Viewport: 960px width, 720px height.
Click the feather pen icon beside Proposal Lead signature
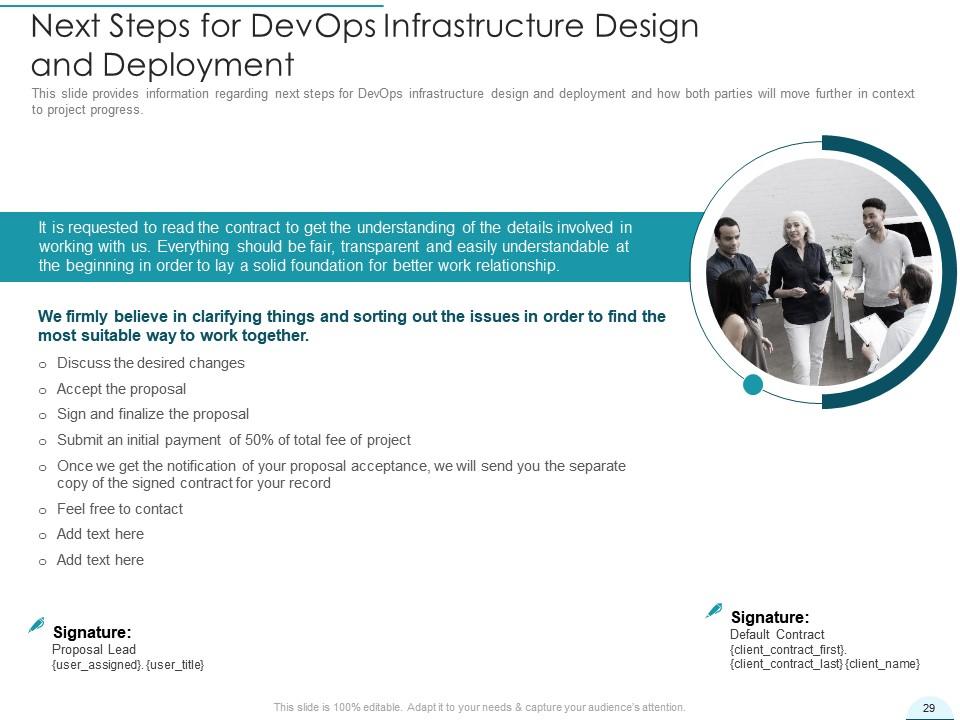coord(37,625)
